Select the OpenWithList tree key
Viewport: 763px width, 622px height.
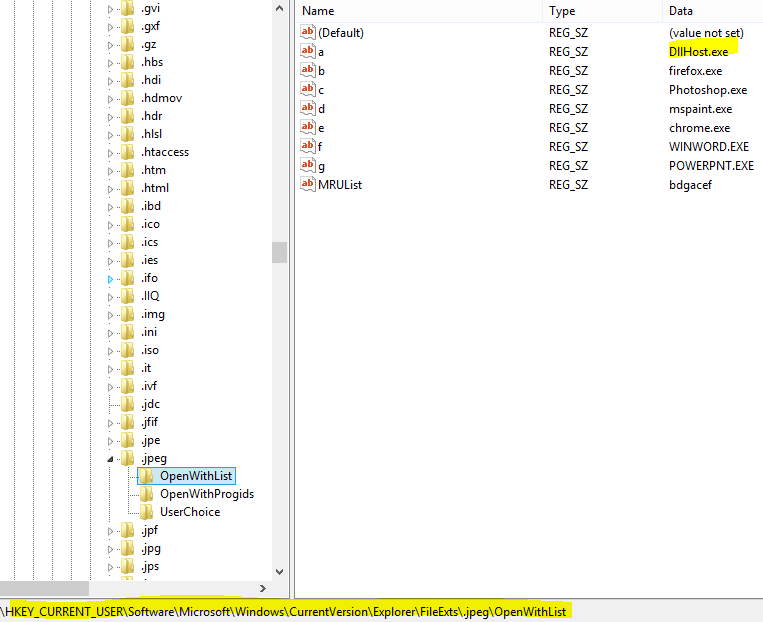pyautogui.click(x=196, y=476)
